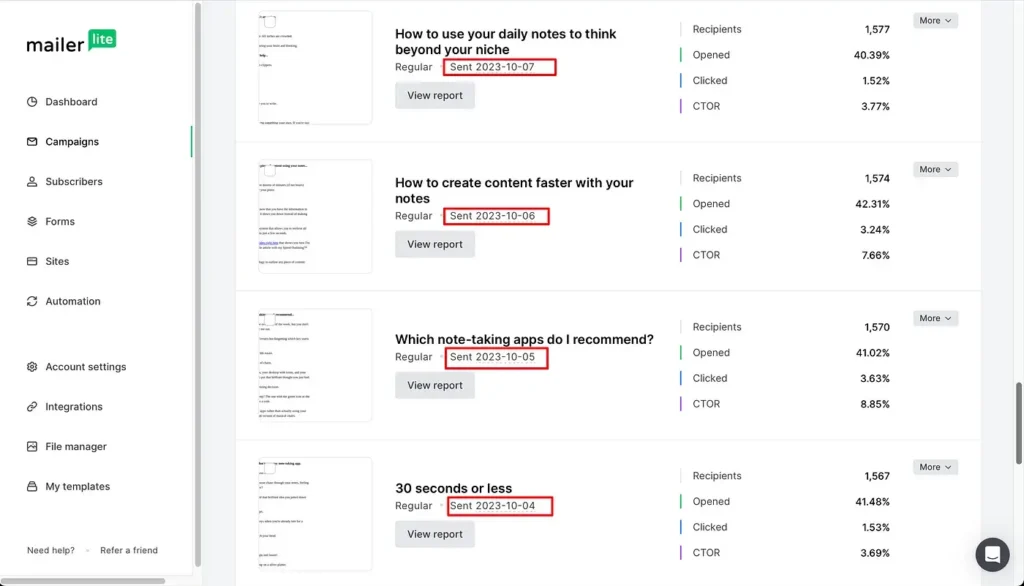Open the chat support bubble icon

pyautogui.click(x=992, y=555)
